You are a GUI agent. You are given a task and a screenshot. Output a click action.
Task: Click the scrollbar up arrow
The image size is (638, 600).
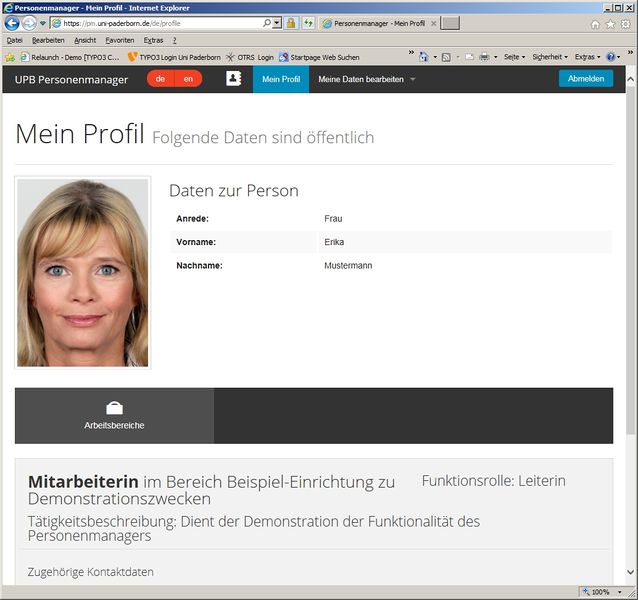(631, 79)
